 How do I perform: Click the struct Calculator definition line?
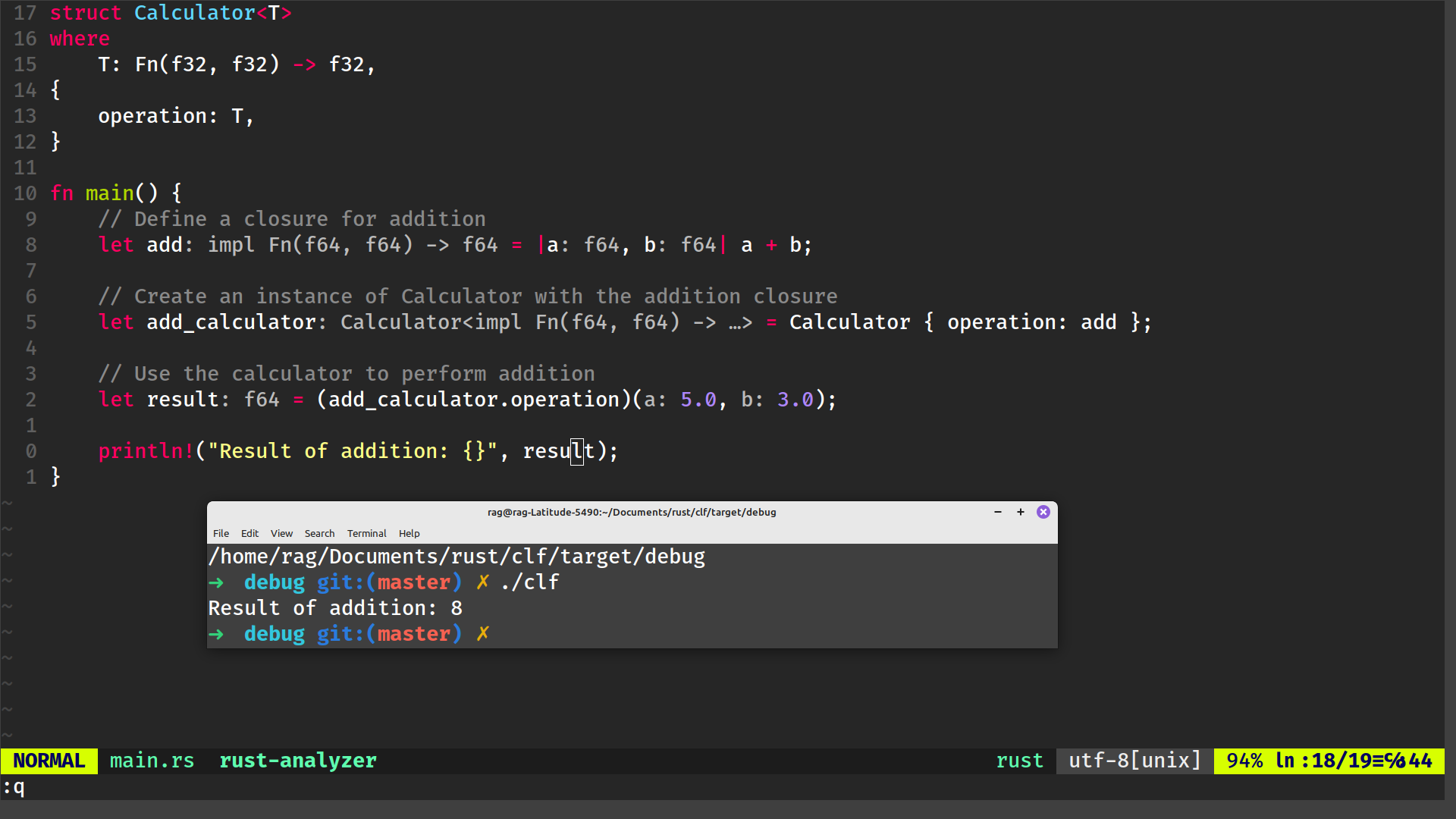[171, 13]
